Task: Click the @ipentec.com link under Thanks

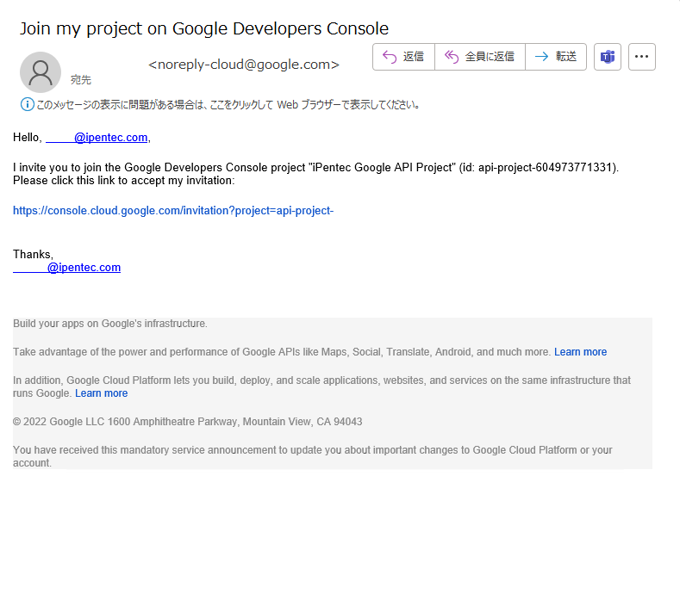Action: click(x=67, y=267)
